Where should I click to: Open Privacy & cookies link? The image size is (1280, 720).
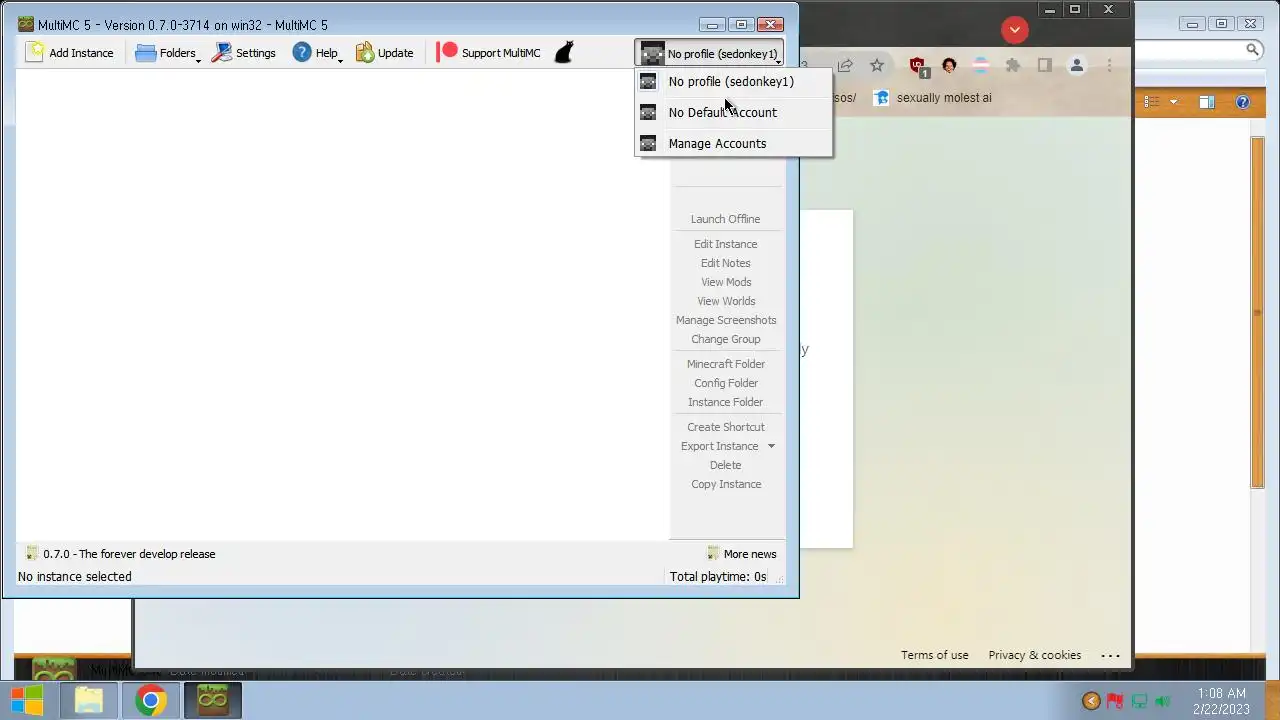[1034, 655]
